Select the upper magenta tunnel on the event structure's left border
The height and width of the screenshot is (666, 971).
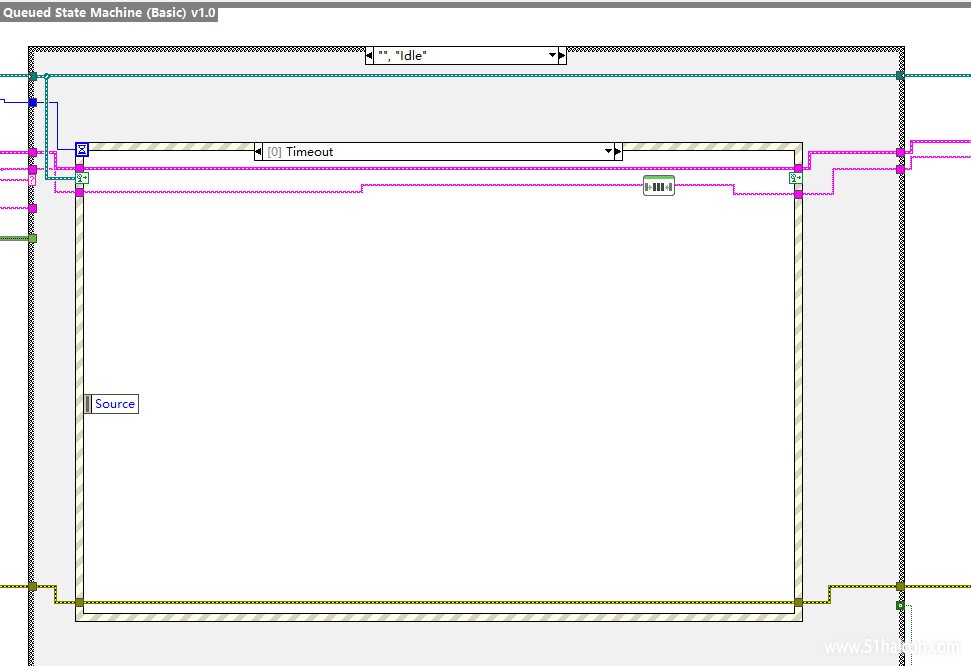pos(79,168)
